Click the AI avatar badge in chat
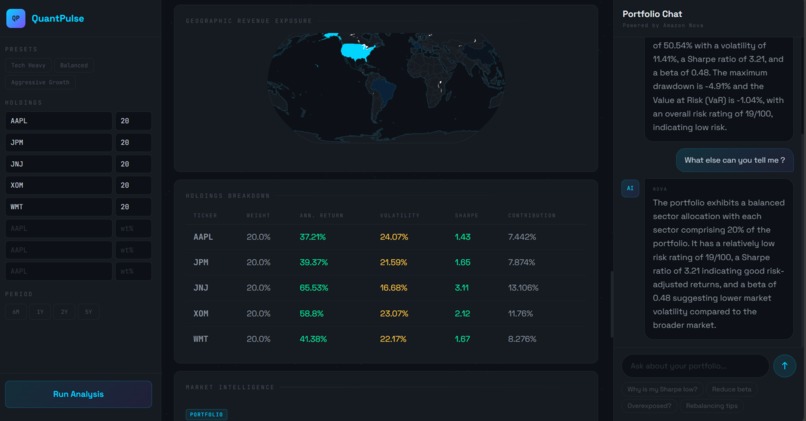Viewport: 806px width, 421px height. pyautogui.click(x=630, y=188)
